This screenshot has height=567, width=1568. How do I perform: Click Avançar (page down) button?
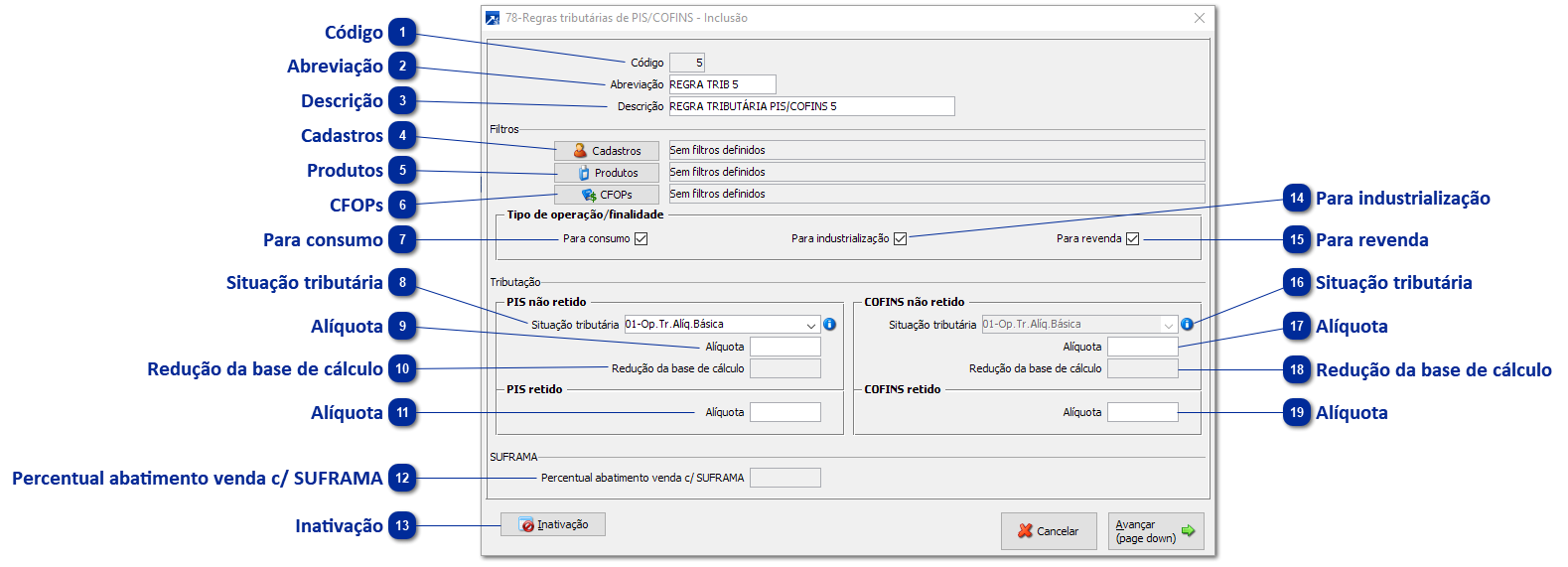coord(1156,531)
